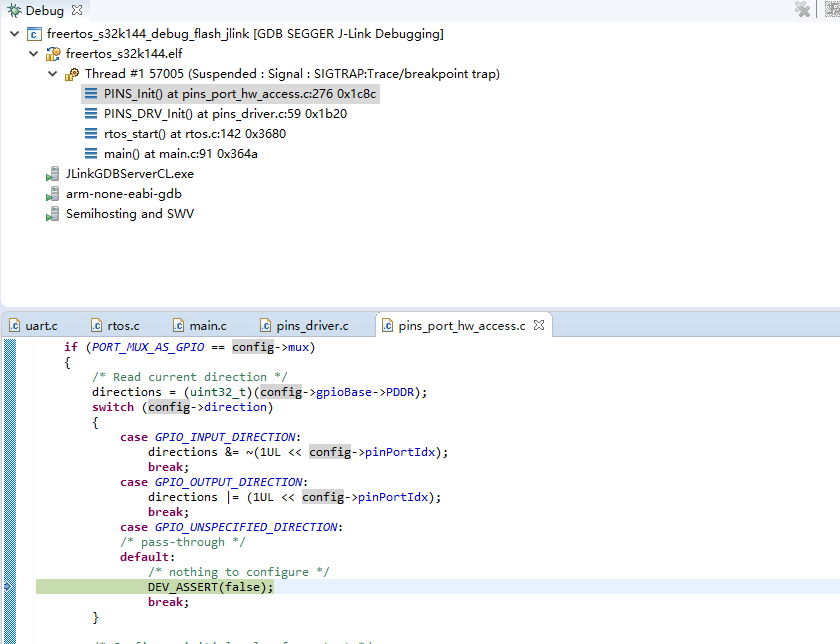Select Thread #1 57005 suspended entry
The height and width of the screenshot is (644, 840).
tap(292, 73)
